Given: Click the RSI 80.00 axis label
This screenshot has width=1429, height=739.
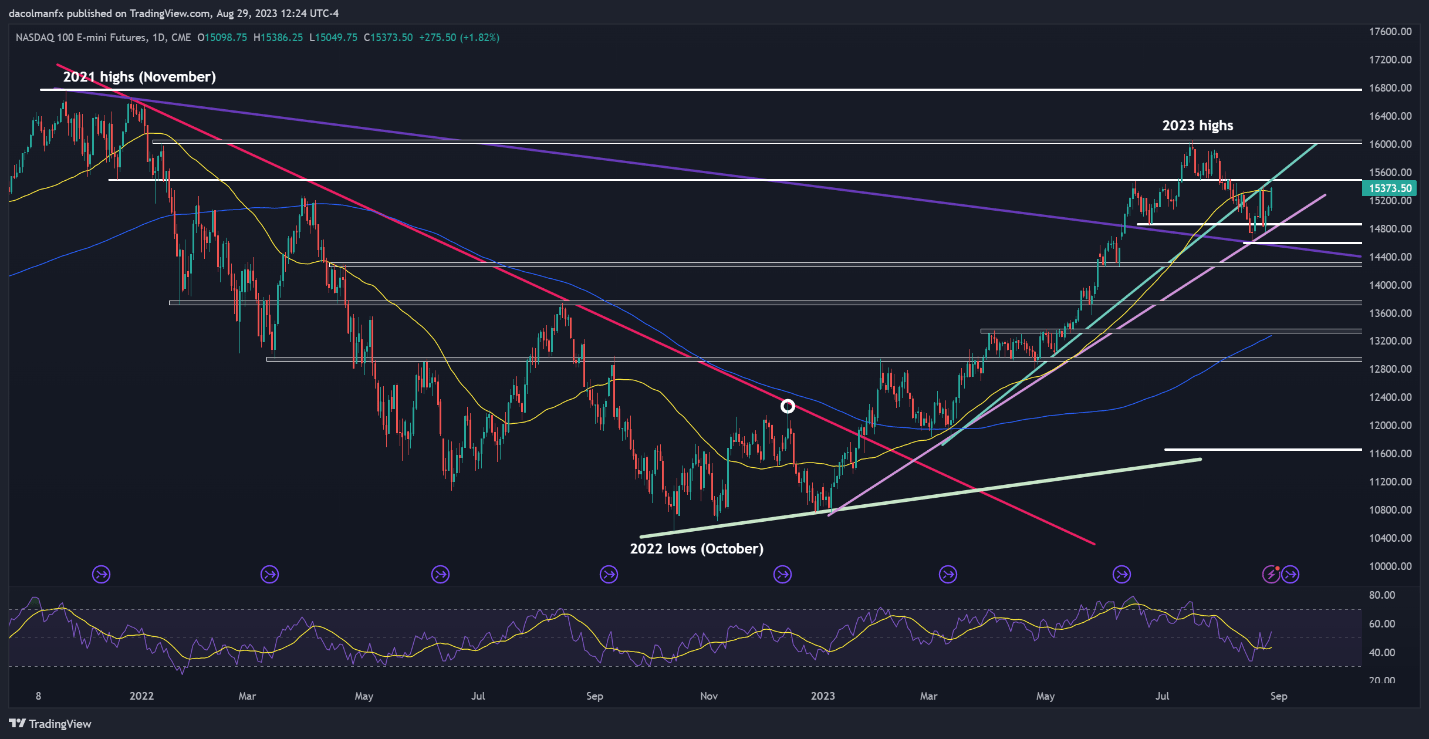Looking at the screenshot, I should click(1382, 595).
